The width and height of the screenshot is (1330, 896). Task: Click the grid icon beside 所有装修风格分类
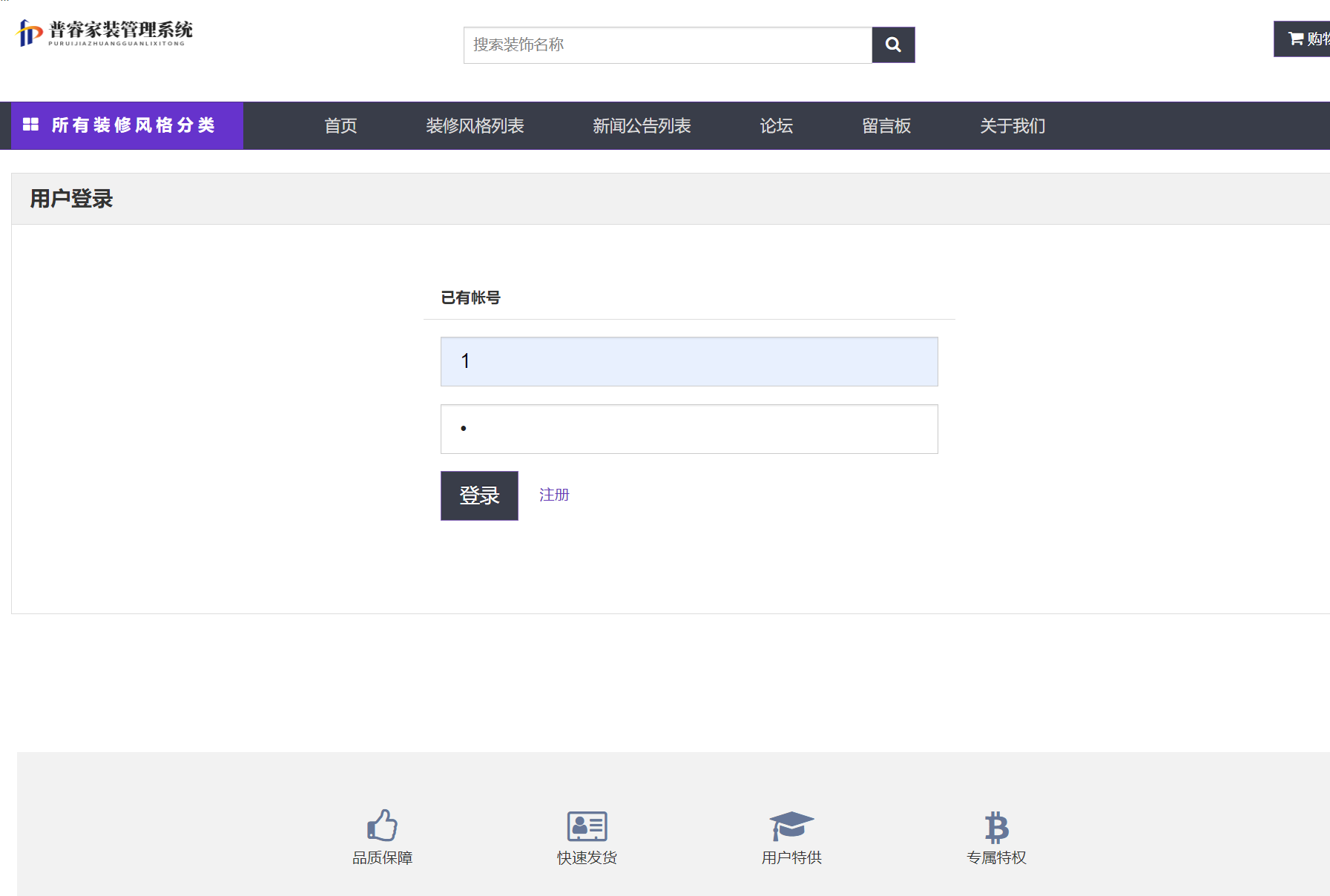[x=31, y=125]
